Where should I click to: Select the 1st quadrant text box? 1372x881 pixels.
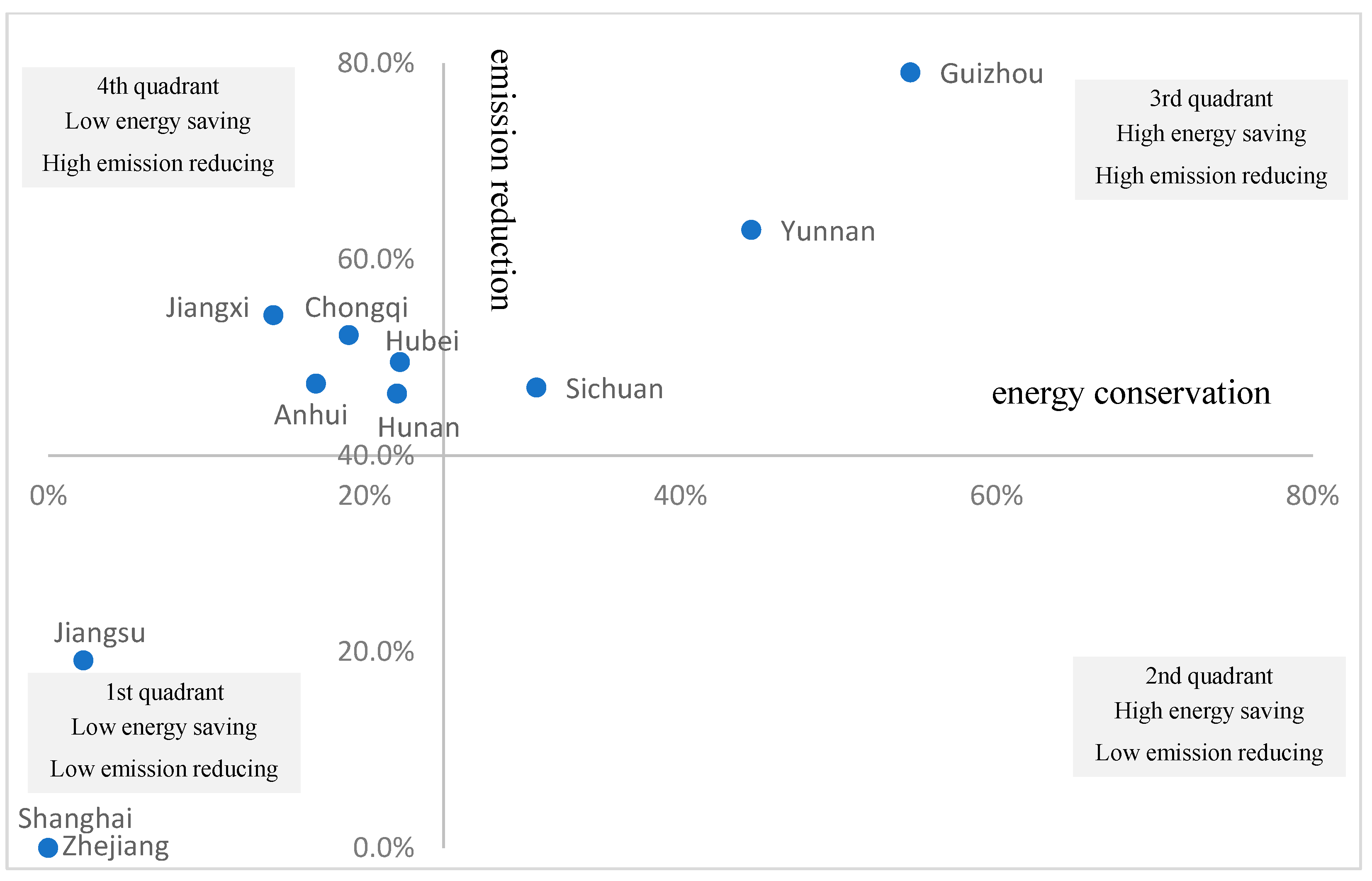pos(164,732)
